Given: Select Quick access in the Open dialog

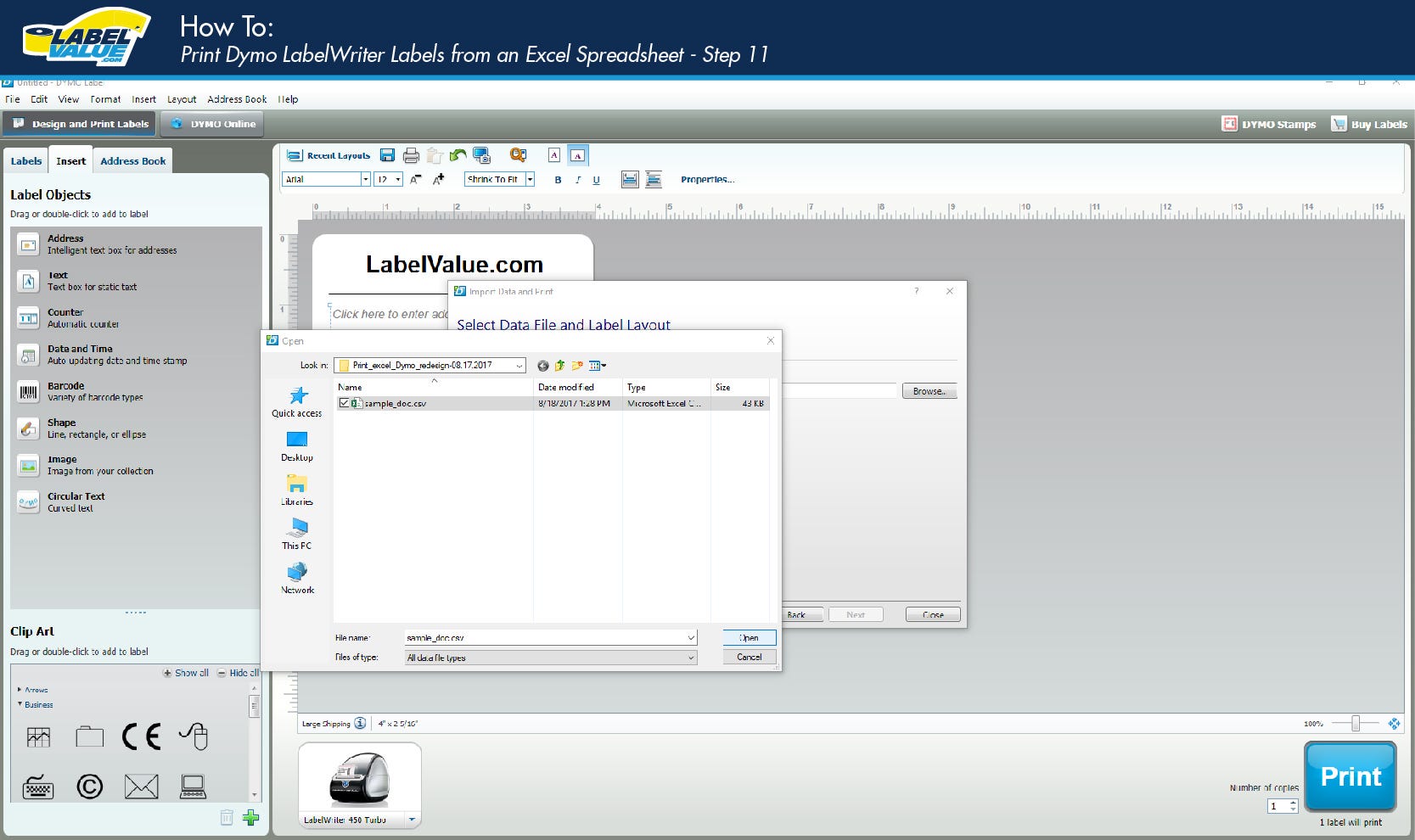Looking at the screenshot, I should tap(297, 402).
